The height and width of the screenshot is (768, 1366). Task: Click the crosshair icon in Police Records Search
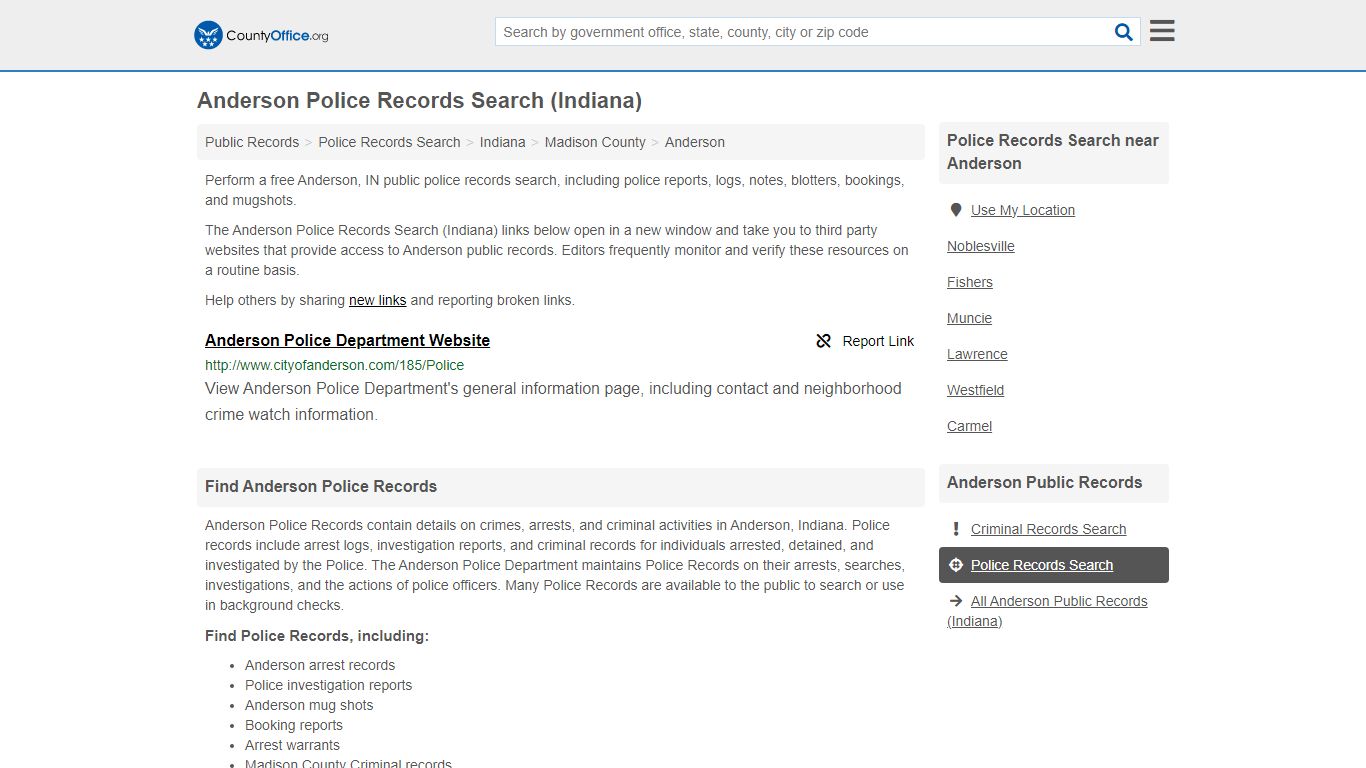[956, 565]
